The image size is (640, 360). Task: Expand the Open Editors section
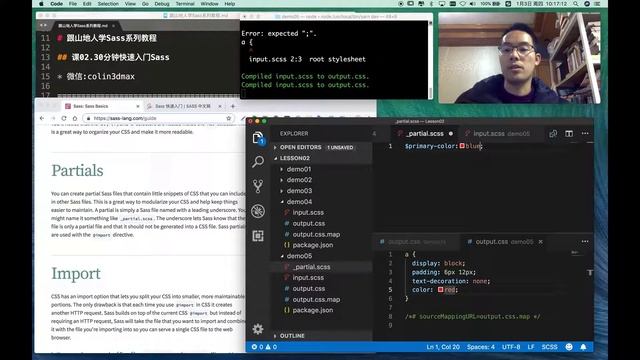[322, 147]
